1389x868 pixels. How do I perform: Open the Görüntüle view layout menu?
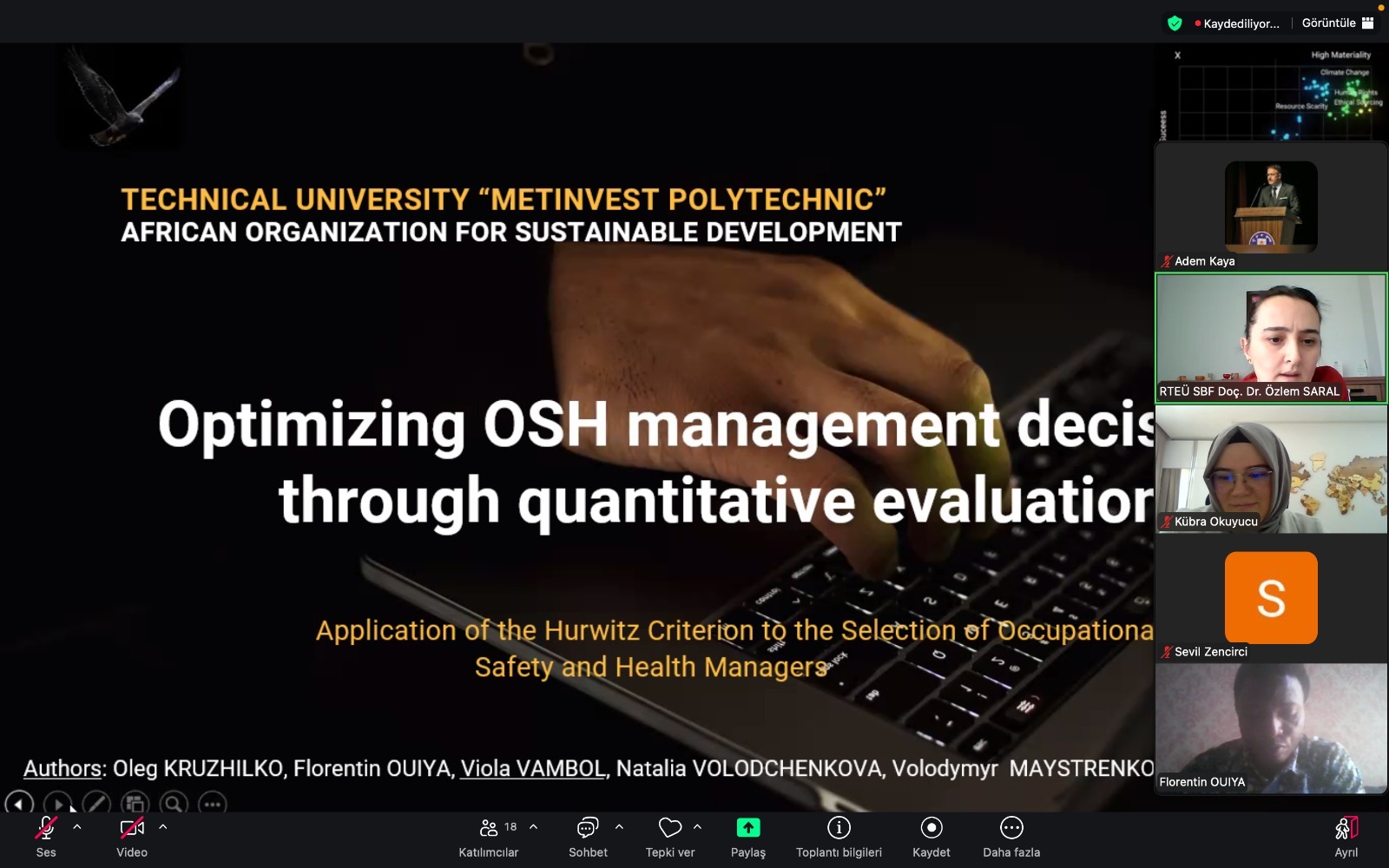(x=1337, y=23)
